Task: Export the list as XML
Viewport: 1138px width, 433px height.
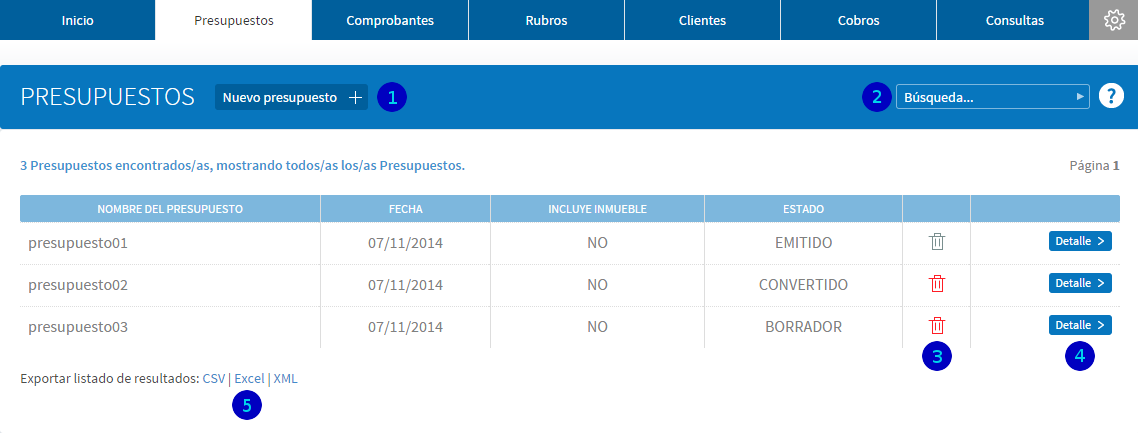Action: (x=285, y=379)
